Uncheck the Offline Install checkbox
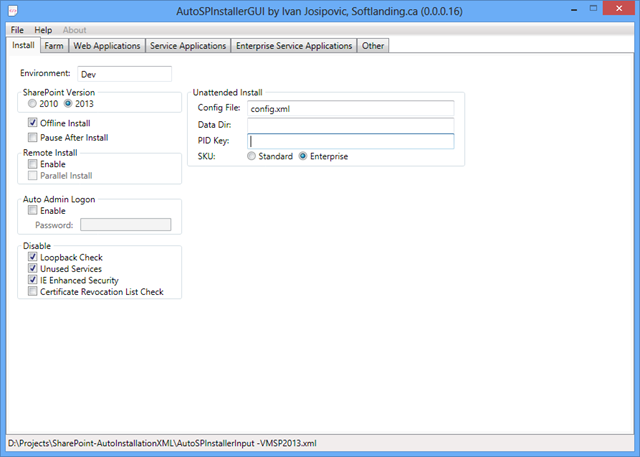Viewport: 640px width, 457px height. tap(32, 122)
